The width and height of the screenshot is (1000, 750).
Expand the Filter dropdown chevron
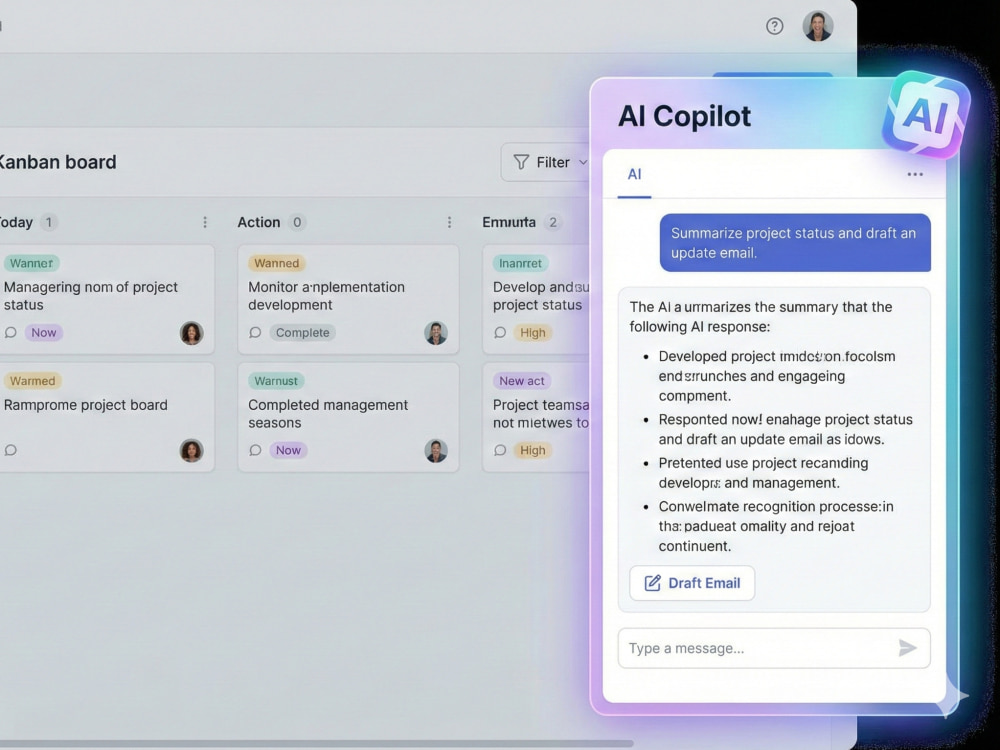[x=583, y=163]
